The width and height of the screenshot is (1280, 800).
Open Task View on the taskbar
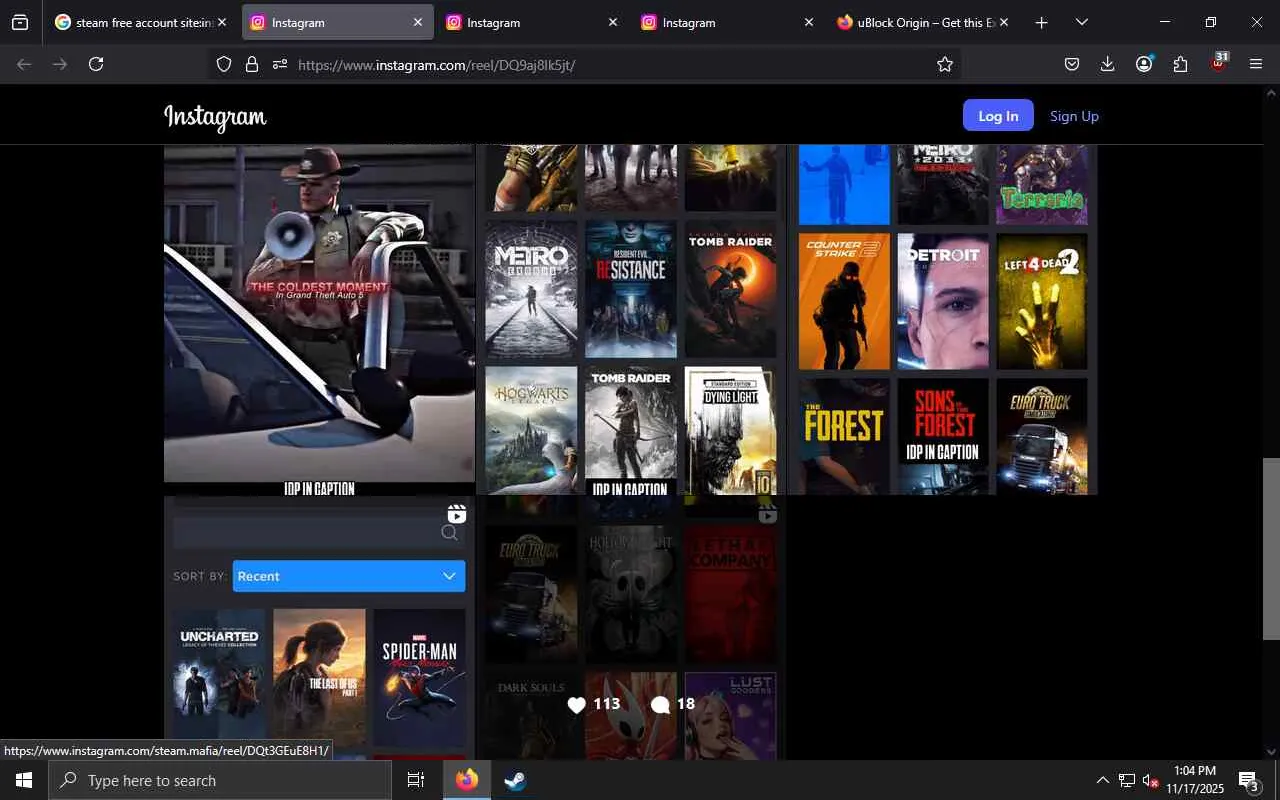click(x=416, y=780)
